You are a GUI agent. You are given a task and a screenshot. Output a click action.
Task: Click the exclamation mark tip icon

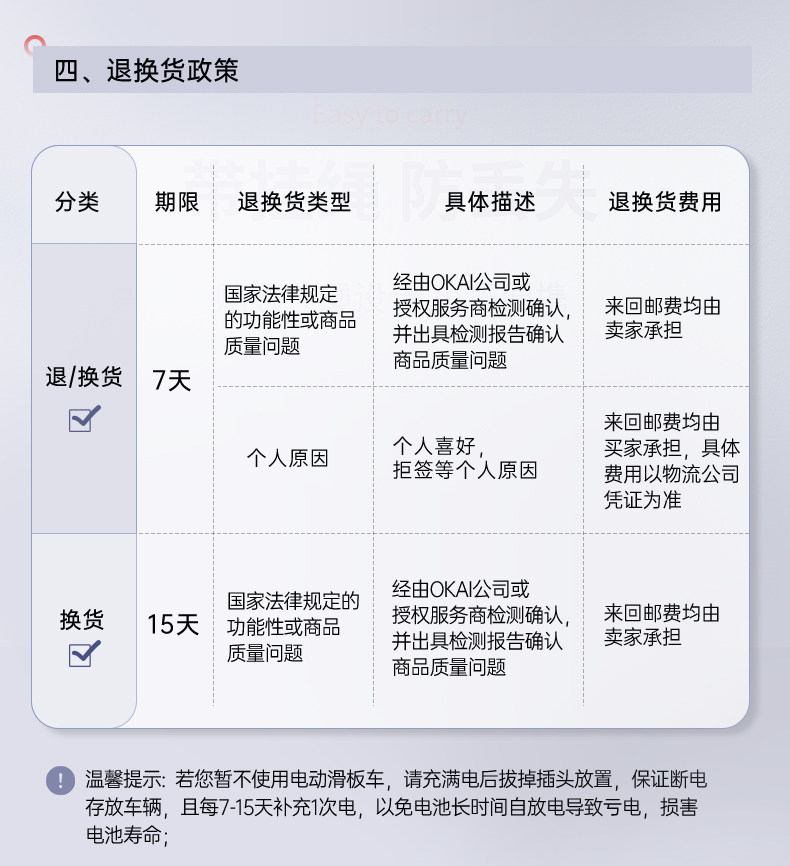pos(61,781)
